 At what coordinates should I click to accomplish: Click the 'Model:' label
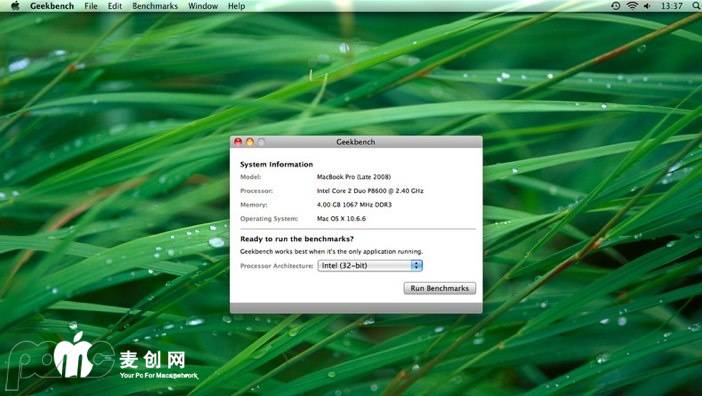pyautogui.click(x=250, y=177)
